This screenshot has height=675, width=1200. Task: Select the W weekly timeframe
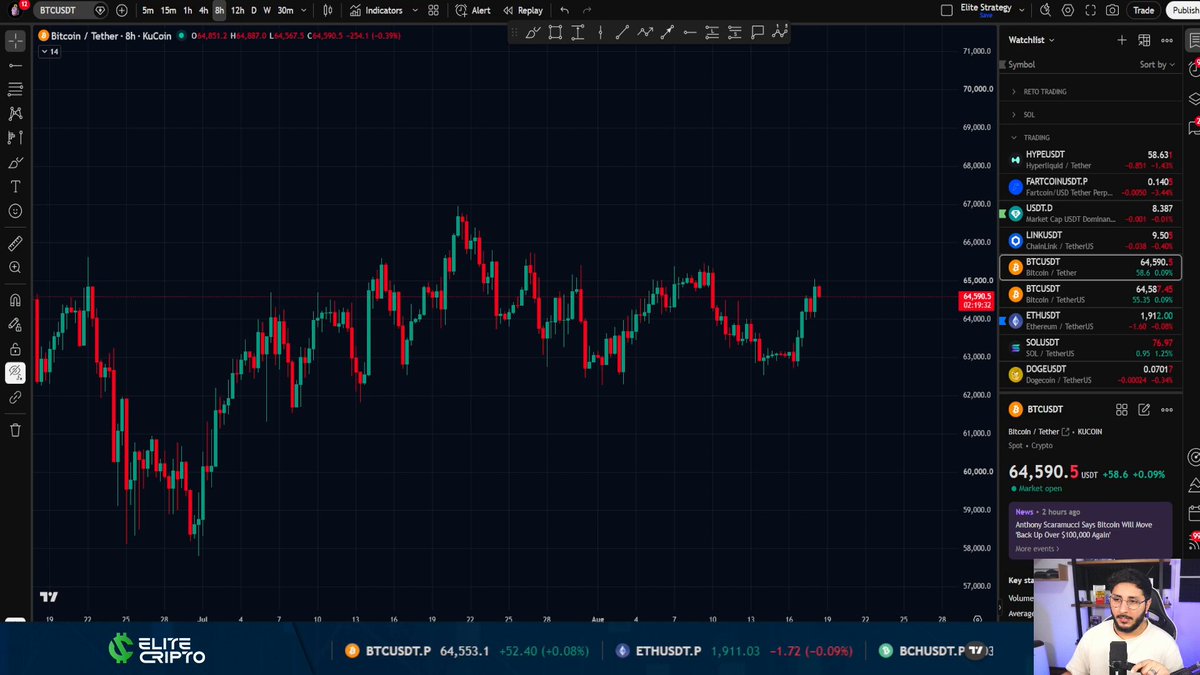click(x=267, y=10)
